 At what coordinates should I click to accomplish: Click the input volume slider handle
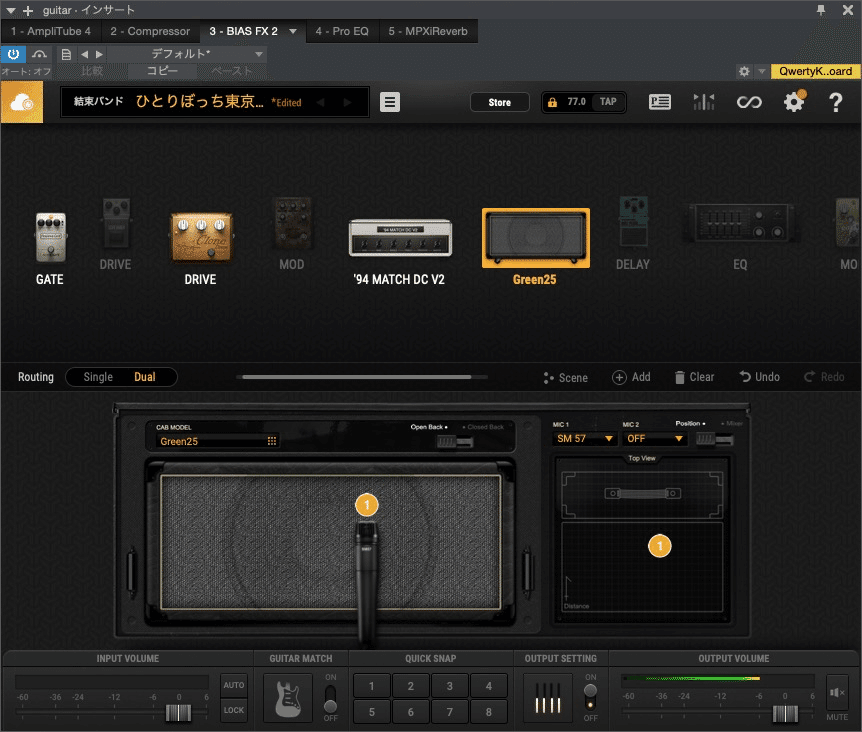pyautogui.click(x=179, y=713)
